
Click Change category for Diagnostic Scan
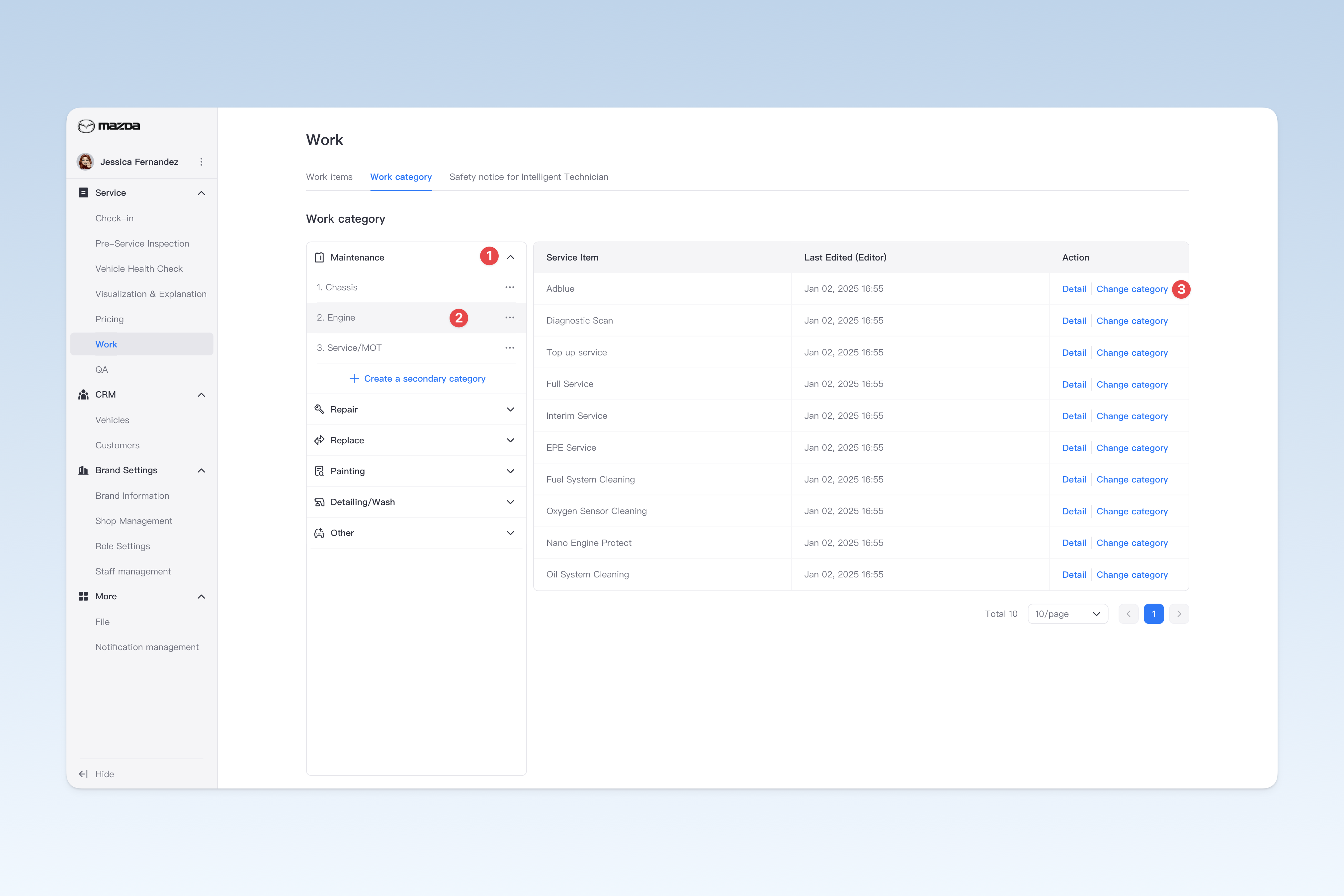[1132, 321]
